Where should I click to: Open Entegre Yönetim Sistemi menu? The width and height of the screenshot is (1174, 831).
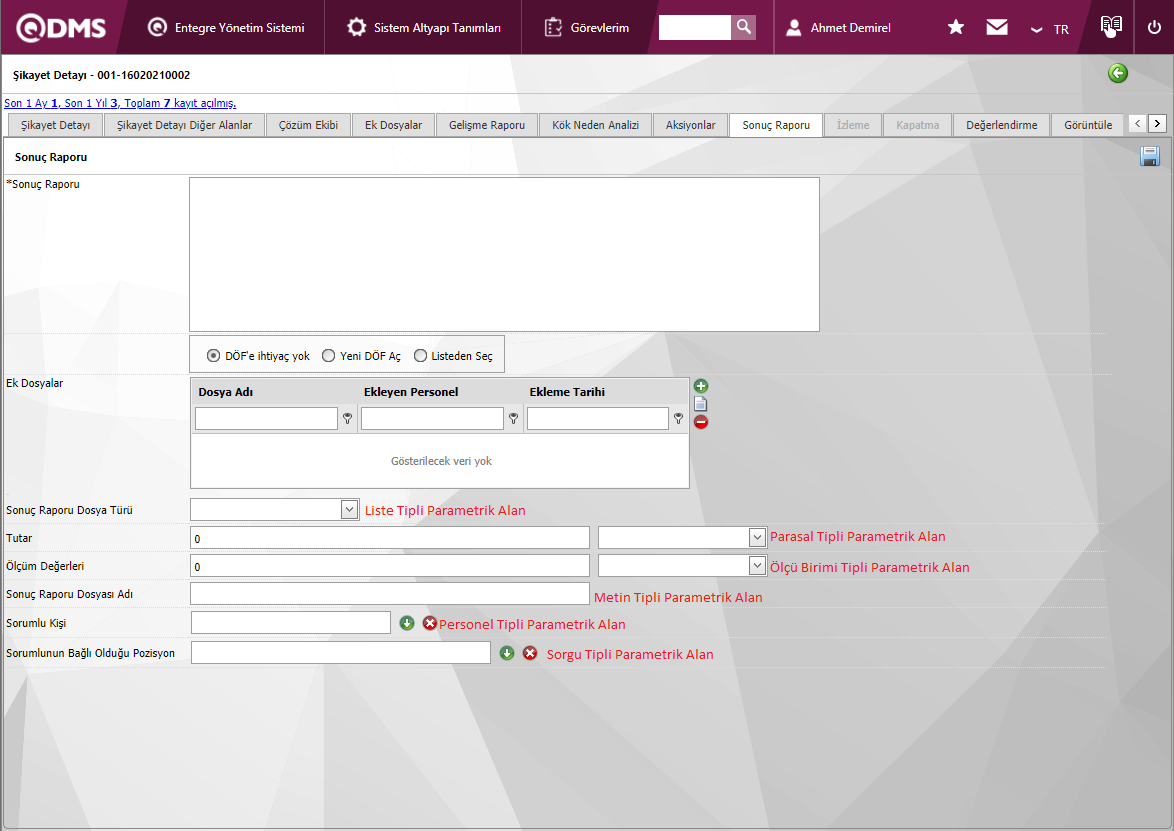click(227, 28)
